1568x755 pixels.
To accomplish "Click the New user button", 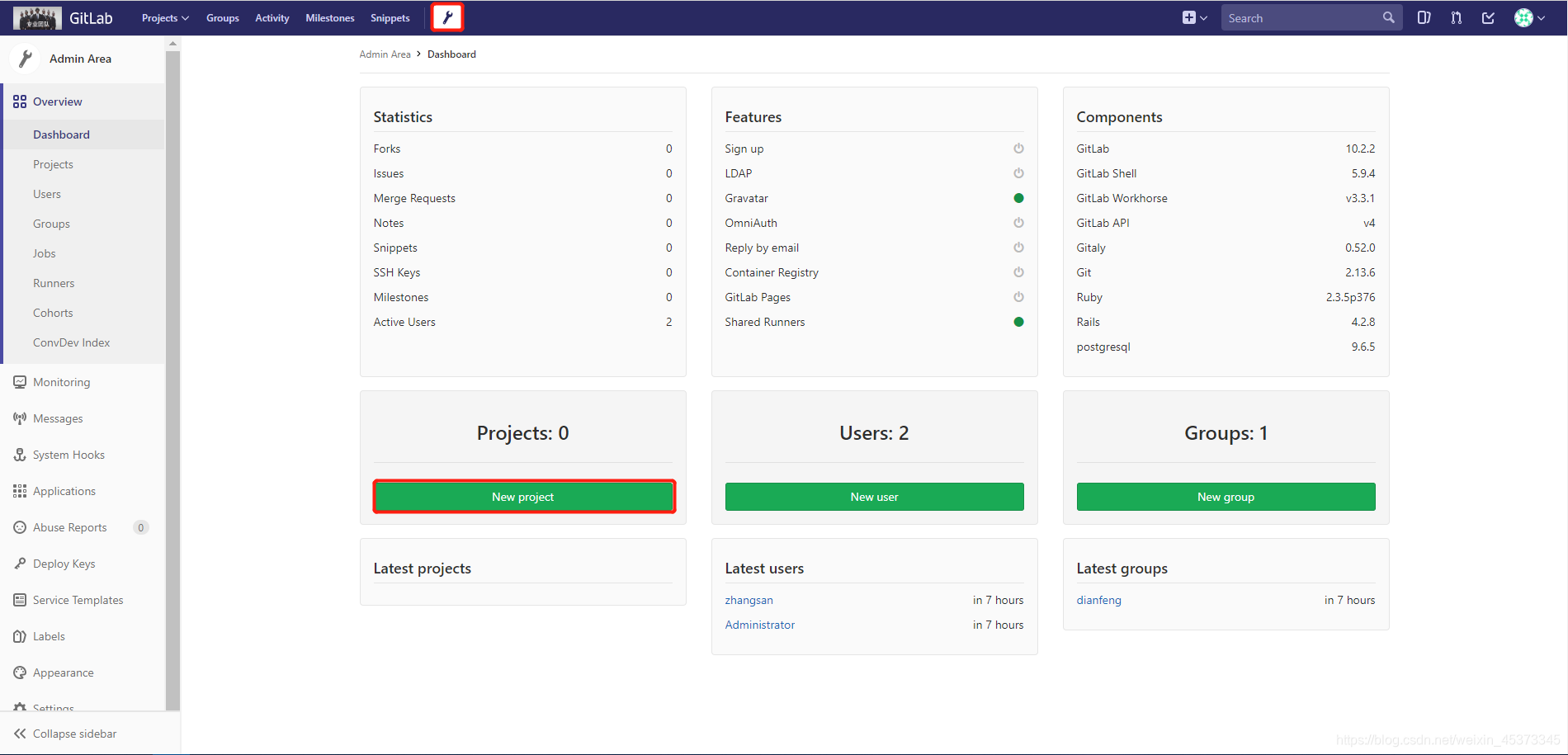I will (x=874, y=497).
